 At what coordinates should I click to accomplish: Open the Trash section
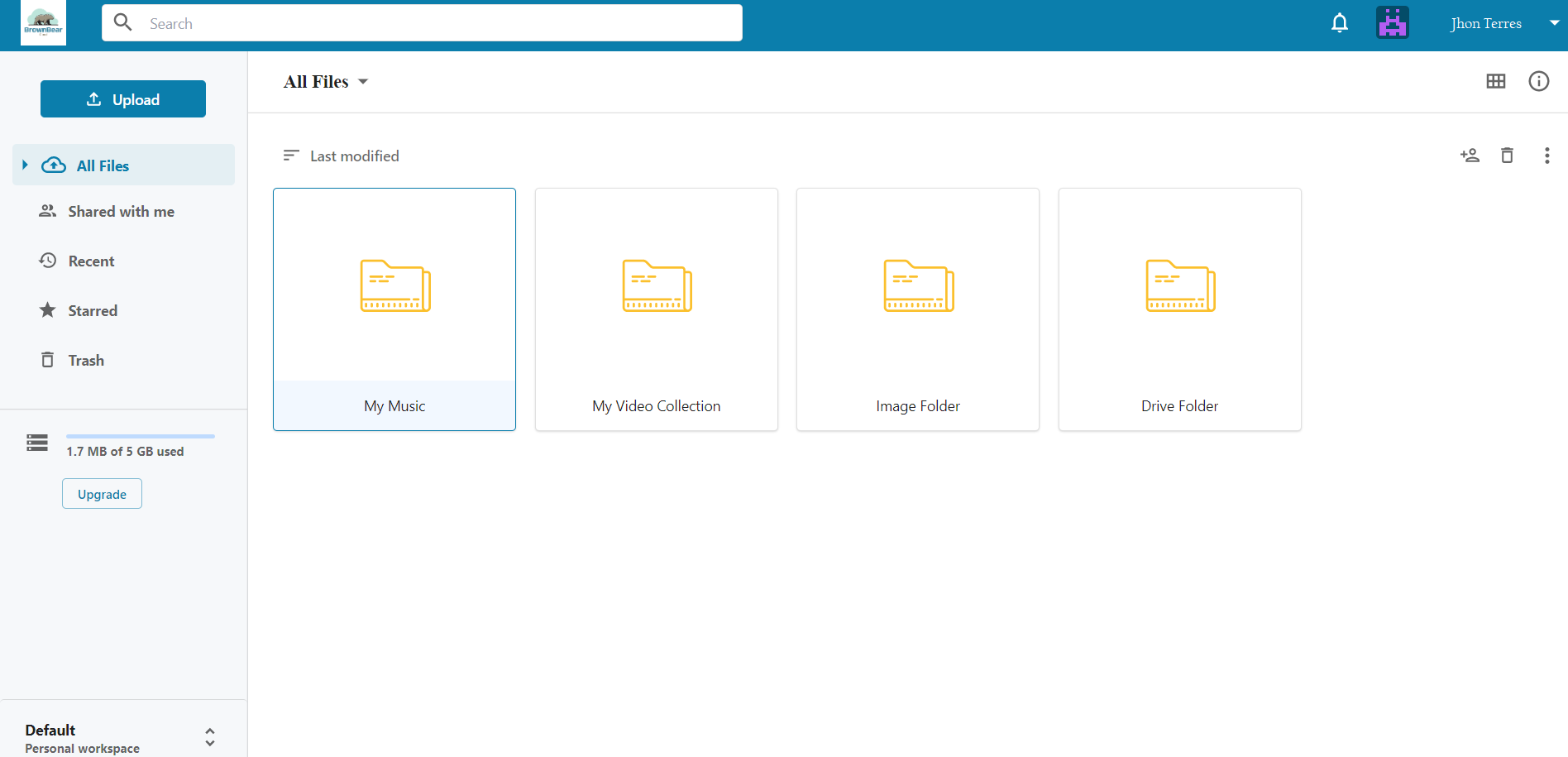point(86,361)
